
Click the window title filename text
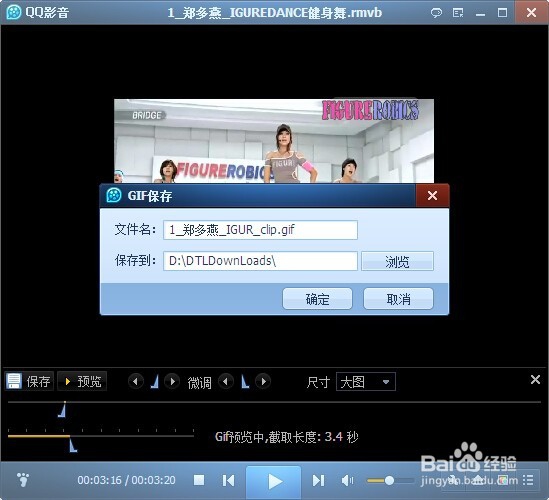[x=274, y=13]
